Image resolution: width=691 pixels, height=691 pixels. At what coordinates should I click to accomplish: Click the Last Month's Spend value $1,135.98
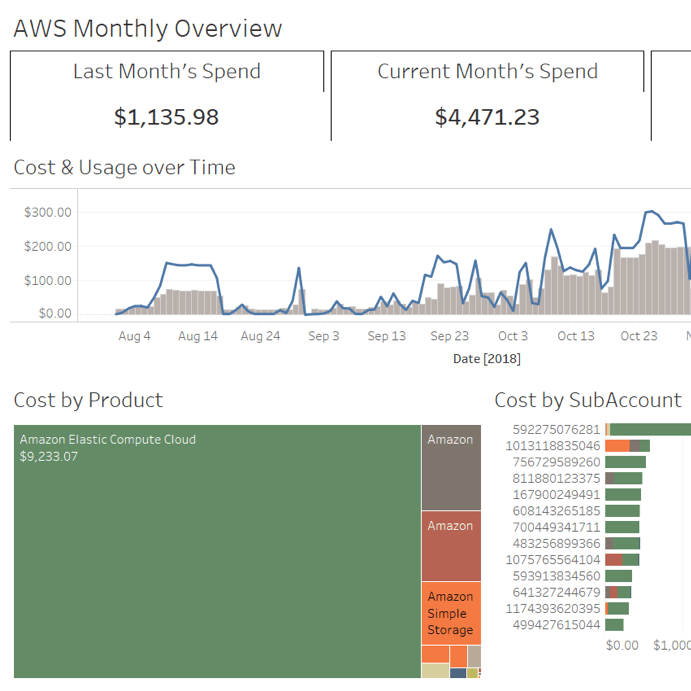(166, 117)
